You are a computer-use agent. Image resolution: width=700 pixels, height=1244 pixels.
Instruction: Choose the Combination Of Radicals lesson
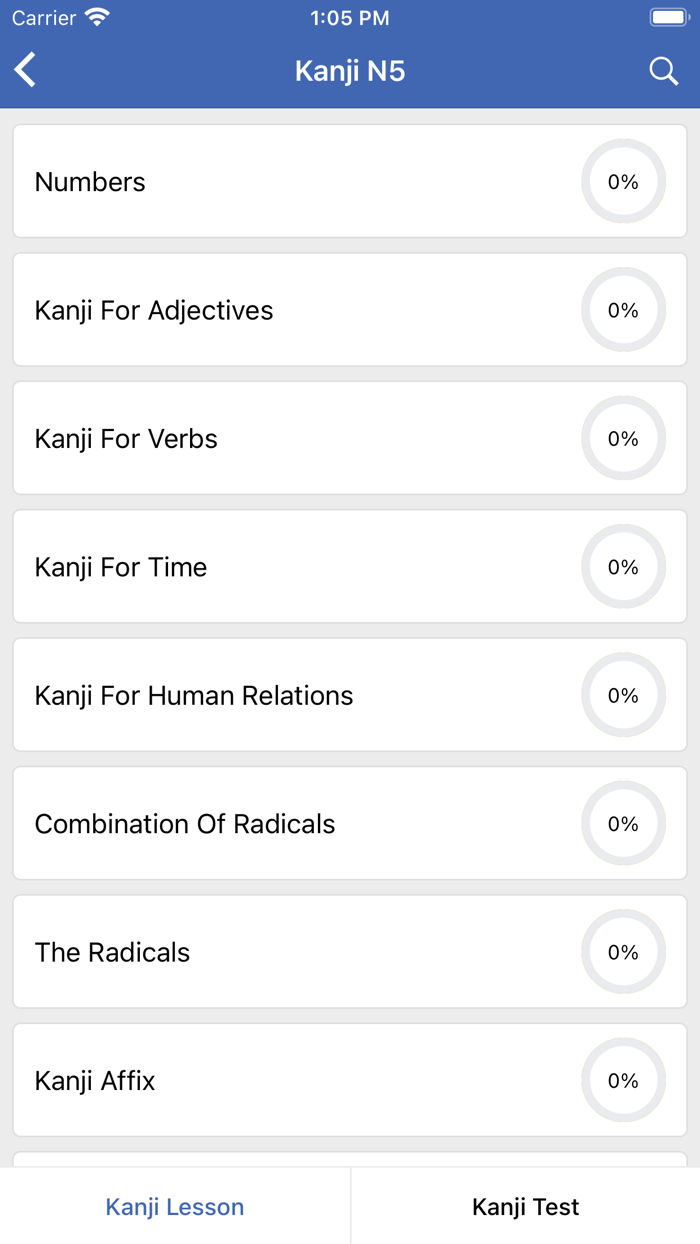pyautogui.click(x=185, y=824)
